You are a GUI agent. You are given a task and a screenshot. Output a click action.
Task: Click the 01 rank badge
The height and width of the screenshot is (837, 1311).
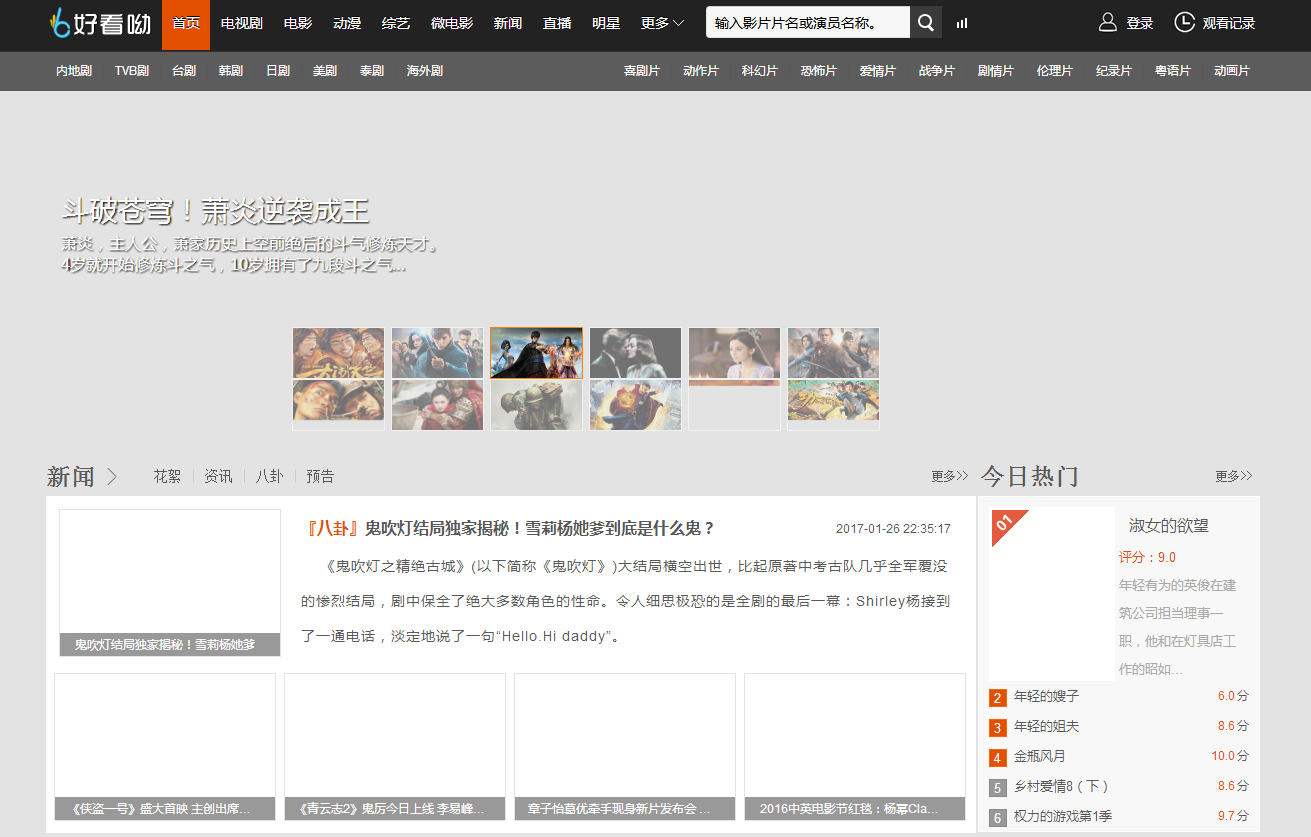1004,523
